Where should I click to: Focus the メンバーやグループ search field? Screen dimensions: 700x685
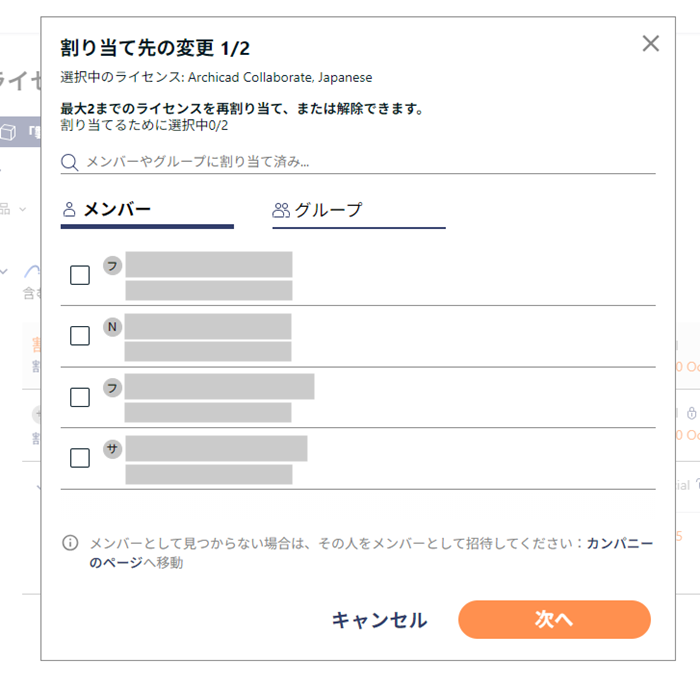point(358,162)
